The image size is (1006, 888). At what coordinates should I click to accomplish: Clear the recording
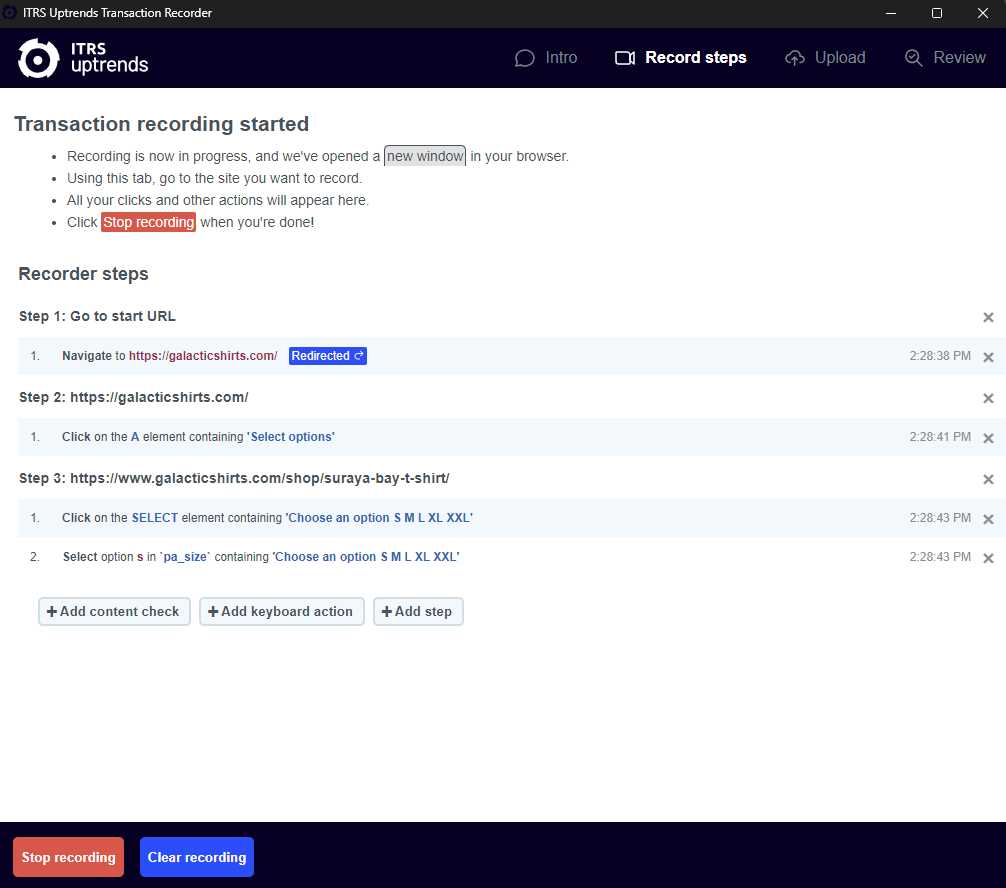(197, 857)
